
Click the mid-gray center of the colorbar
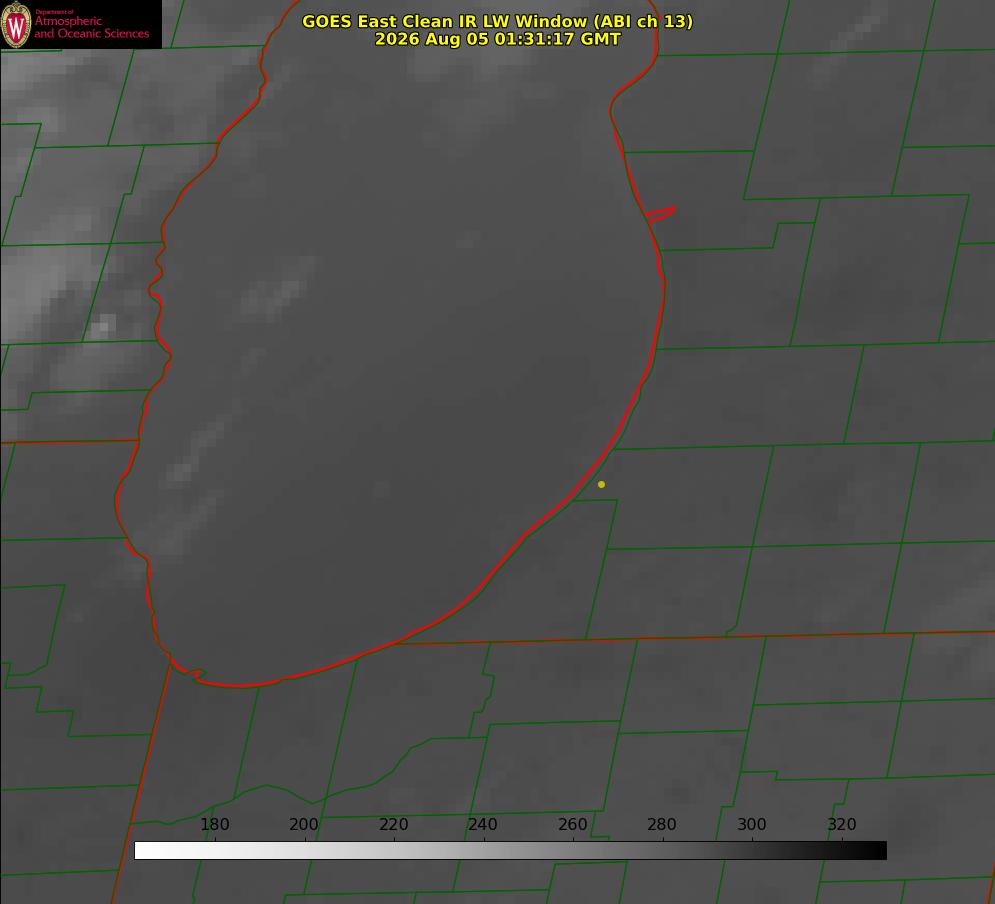click(510, 851)
